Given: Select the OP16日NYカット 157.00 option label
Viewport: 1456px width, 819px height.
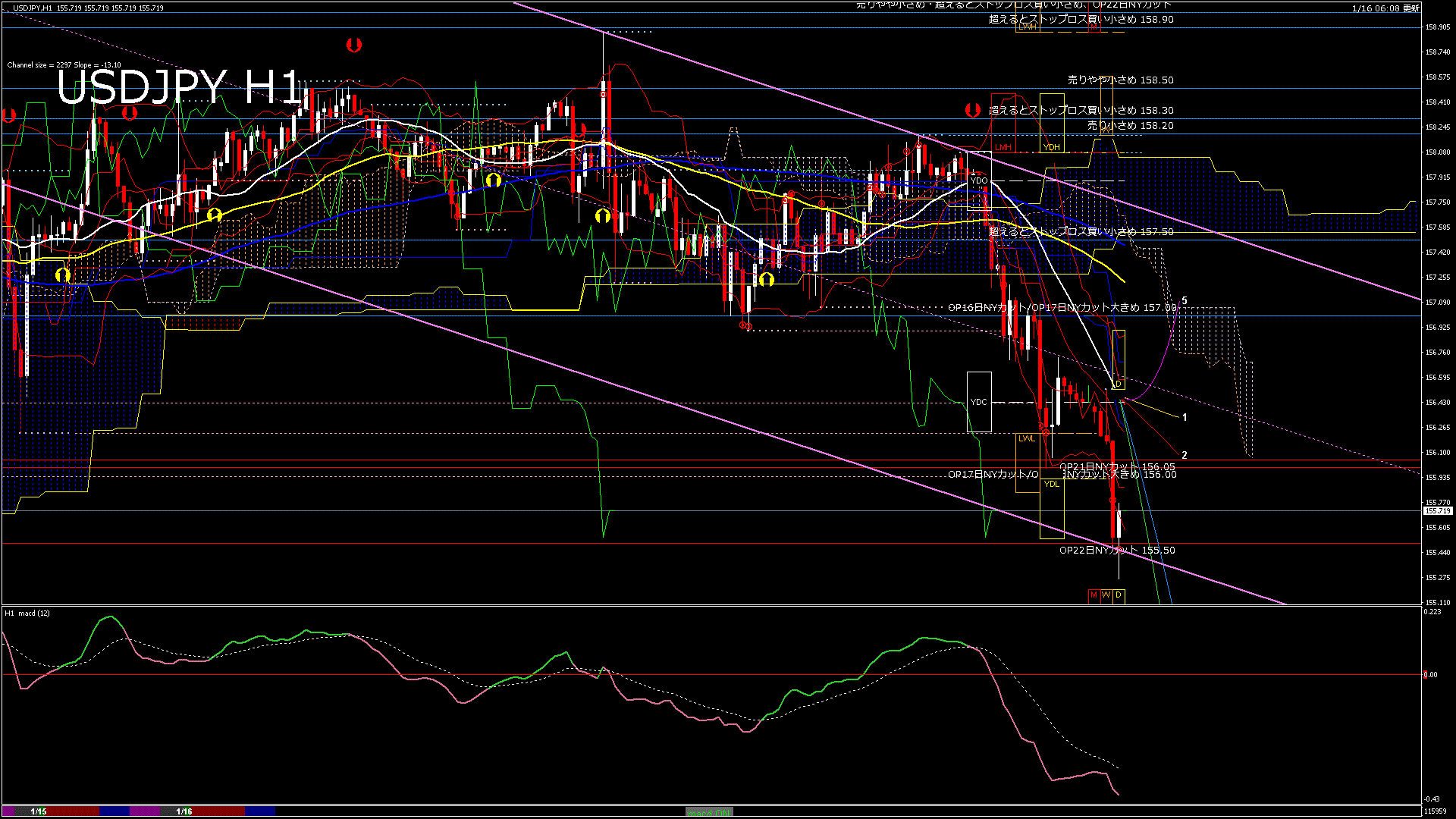Looking at the screenshot, I should click(x=1062, y=307).
